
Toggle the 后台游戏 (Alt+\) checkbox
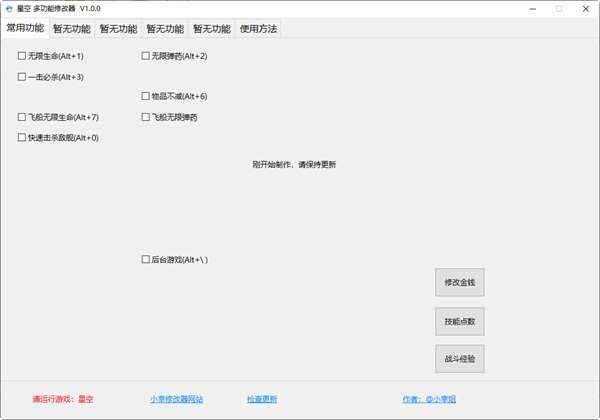[x=146, y=260]
